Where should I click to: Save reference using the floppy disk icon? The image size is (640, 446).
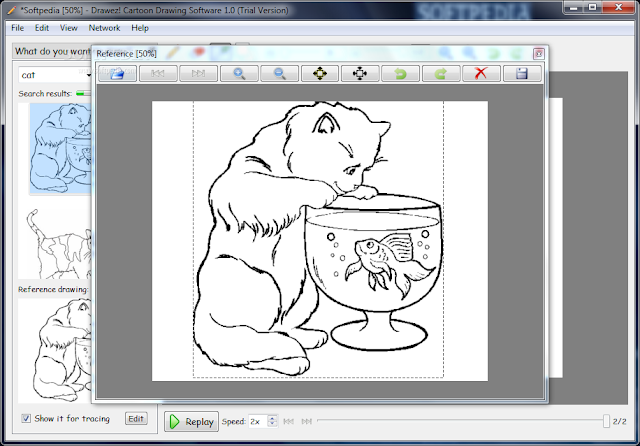(522, 73)
